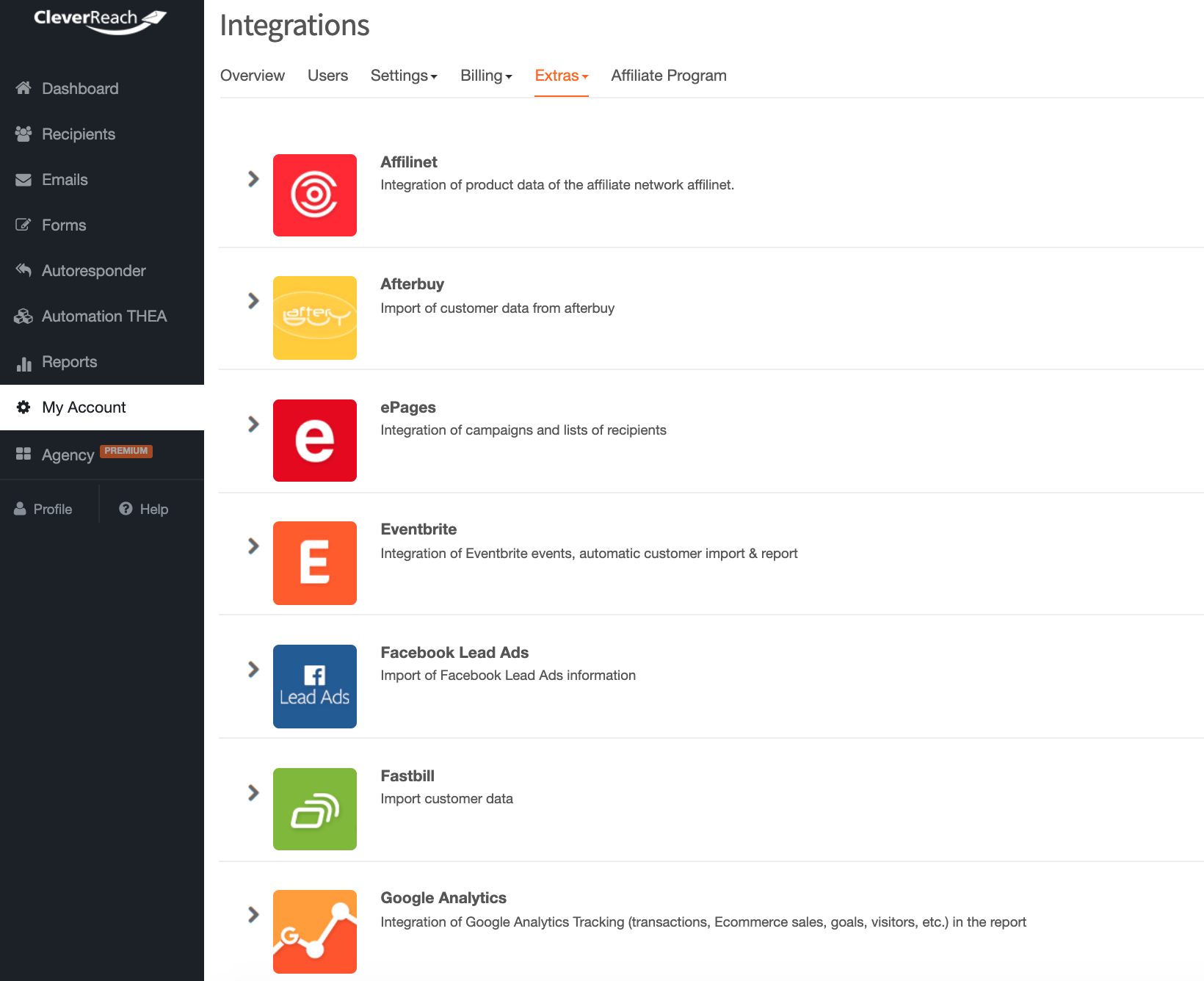Click the ePages red logo tile

click(x=315, y=441)
